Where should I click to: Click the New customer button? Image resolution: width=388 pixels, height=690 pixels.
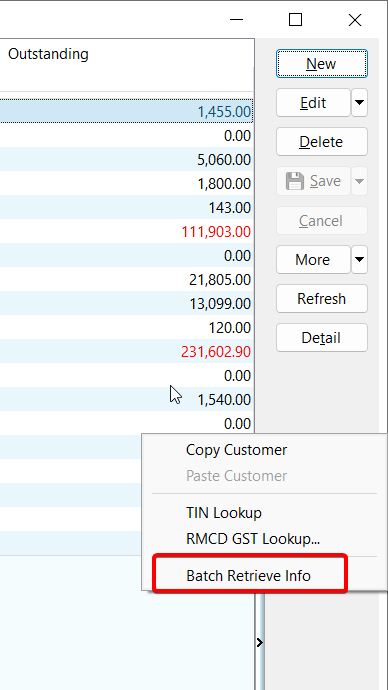(322, 64)
